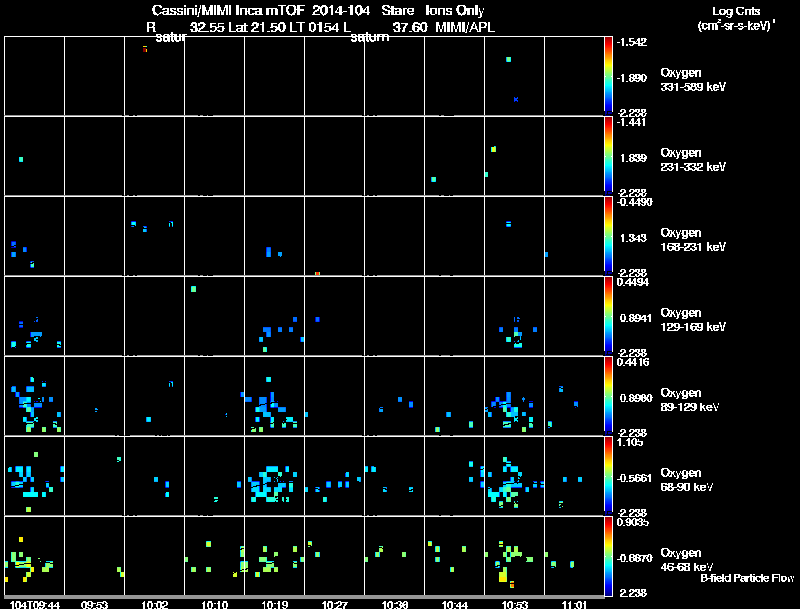Open the 09:44 panel in the Oxygen 231-332 keV row
Screen dimensions: 800x609
click(34, 155)
